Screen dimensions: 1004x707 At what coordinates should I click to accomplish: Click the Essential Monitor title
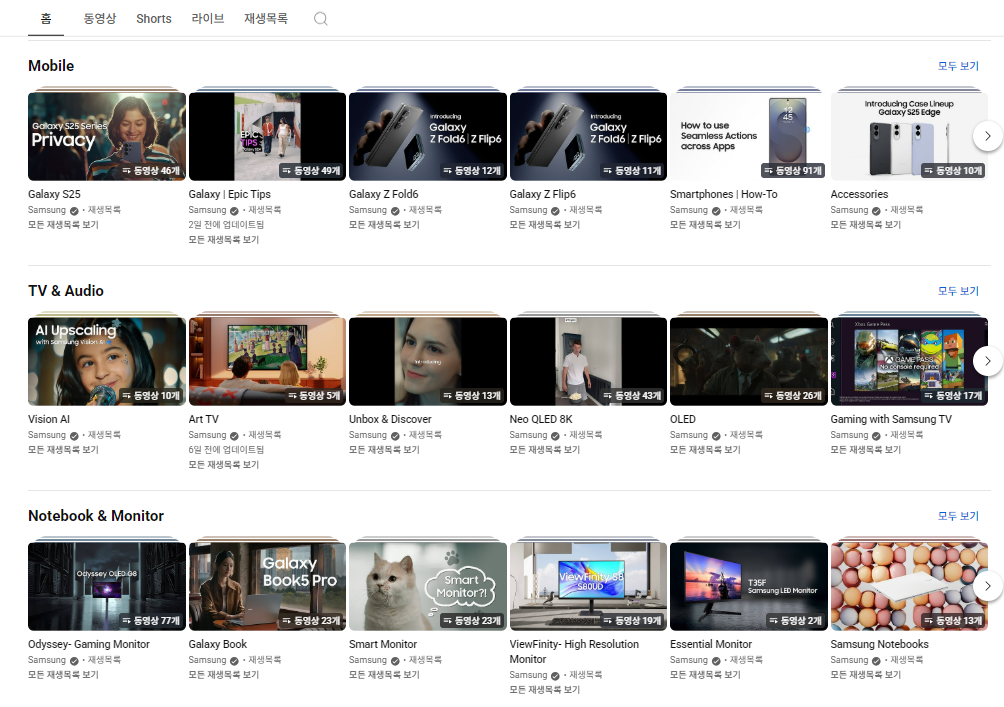(x=711, y=644)
